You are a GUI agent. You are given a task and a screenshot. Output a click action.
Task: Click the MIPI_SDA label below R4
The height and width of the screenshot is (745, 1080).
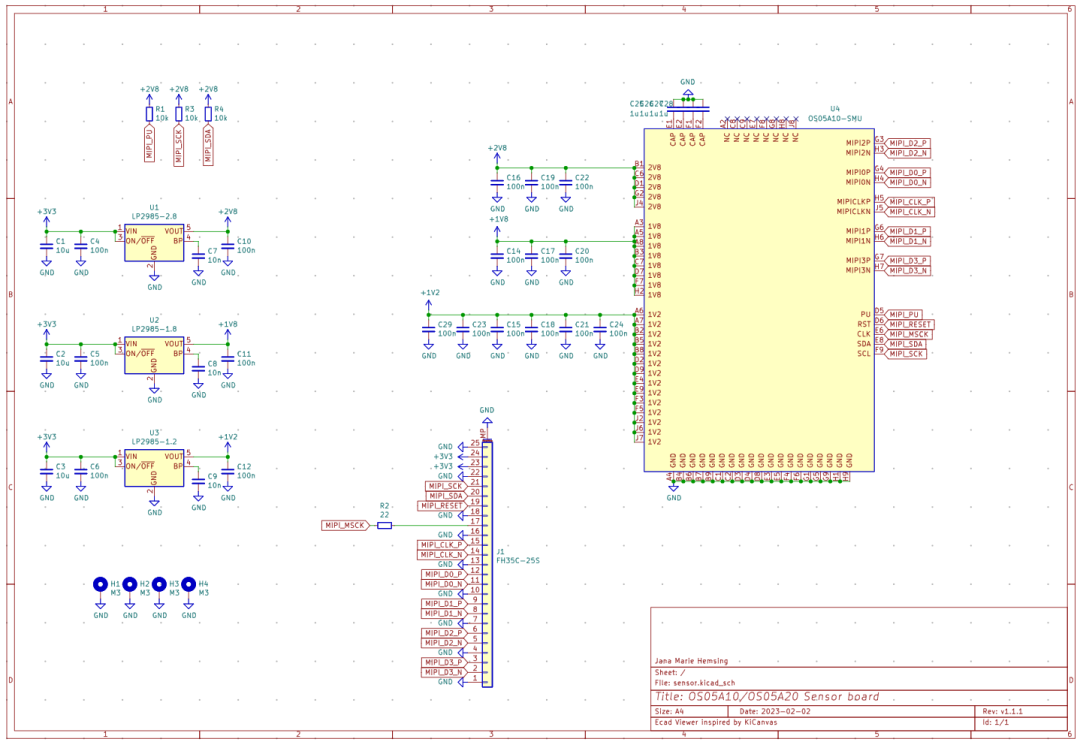click(x=208, y=146)
